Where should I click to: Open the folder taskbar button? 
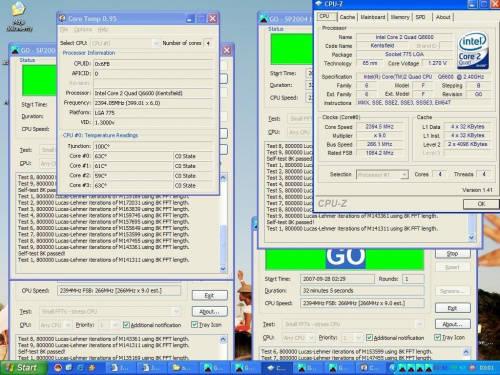point(182,368)
